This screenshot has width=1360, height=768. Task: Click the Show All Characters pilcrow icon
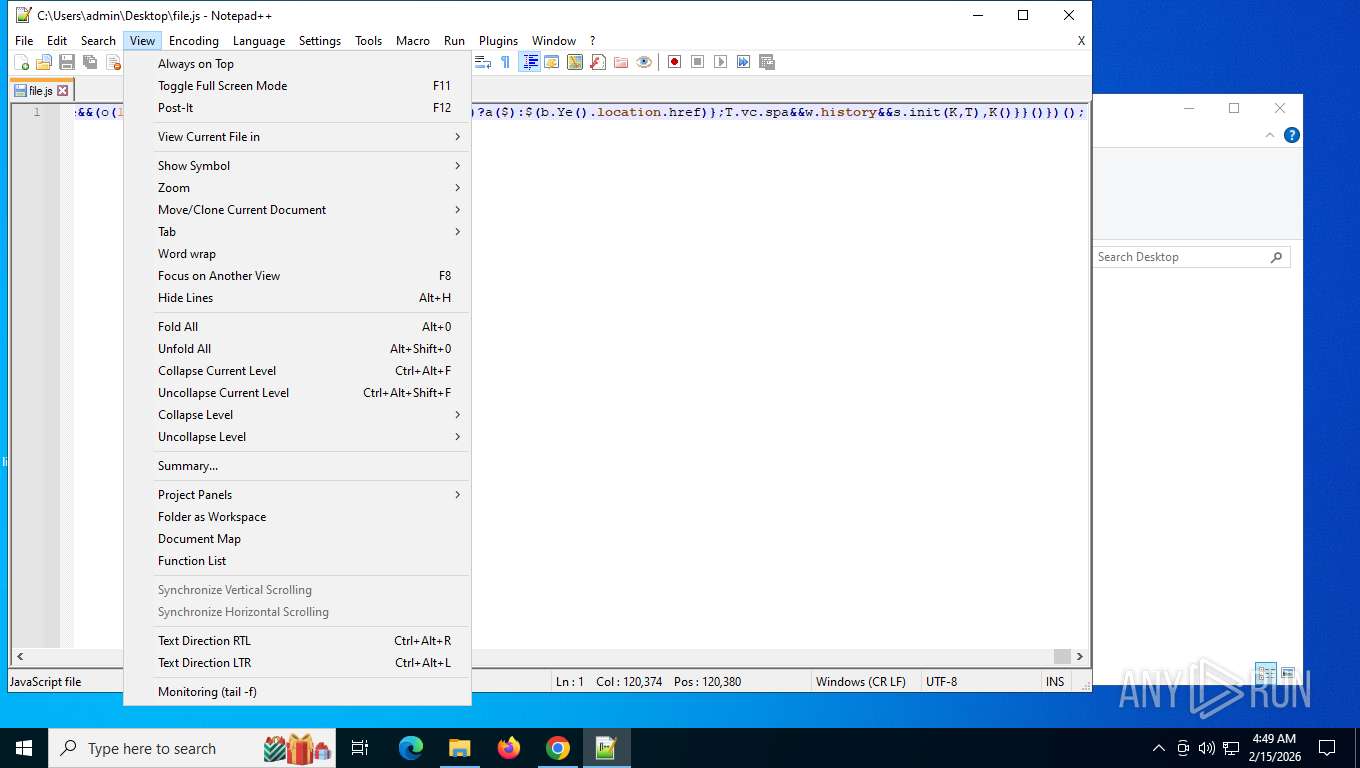tap(505, 62)
